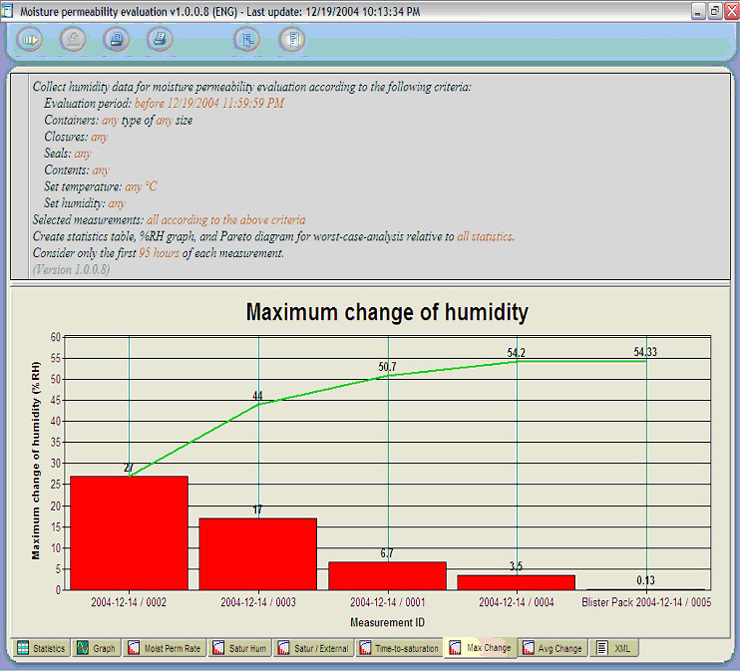Click 'all according to the above criteria' link
740x672 pixels.
(x=226, y=220)
